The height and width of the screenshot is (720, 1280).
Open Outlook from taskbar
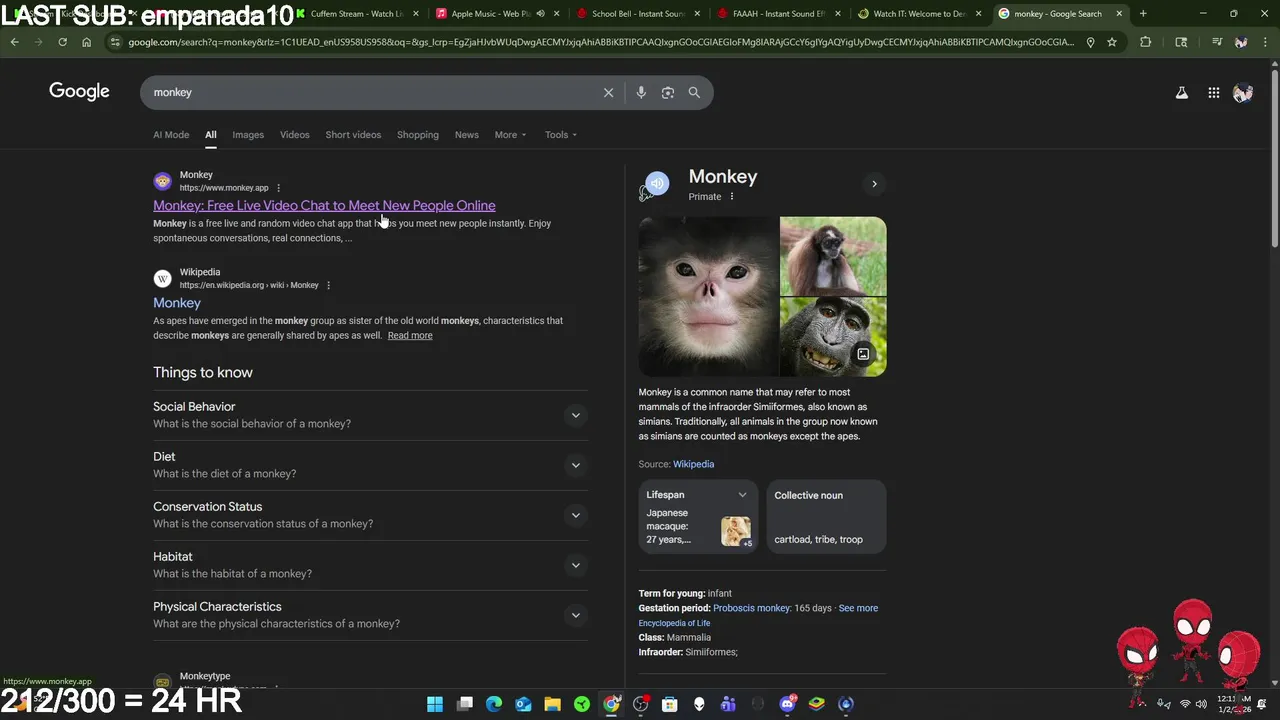523,704
